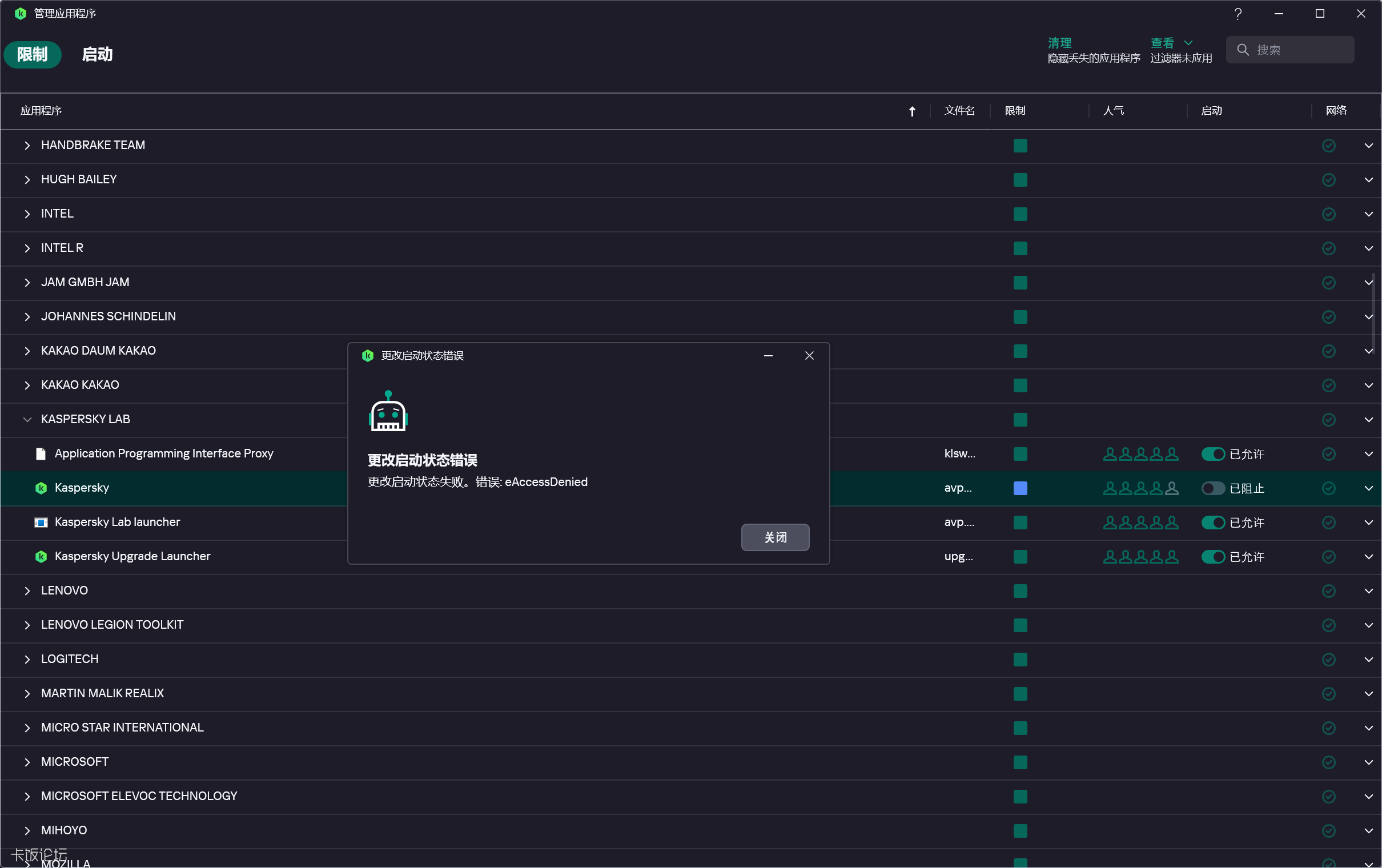Sort by 文件名 column header
1382x868 pixels.
tap(959, 110)
